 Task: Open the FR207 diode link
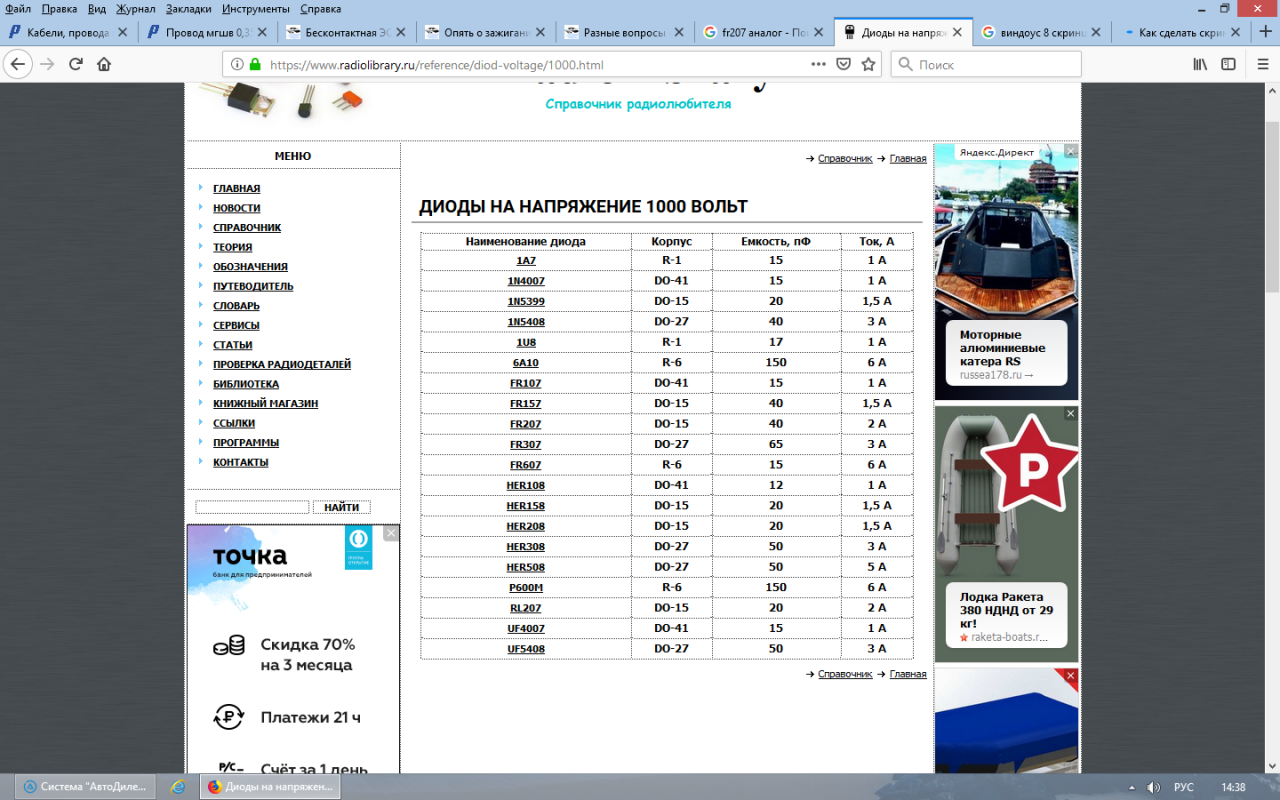[x=525, y=424]
